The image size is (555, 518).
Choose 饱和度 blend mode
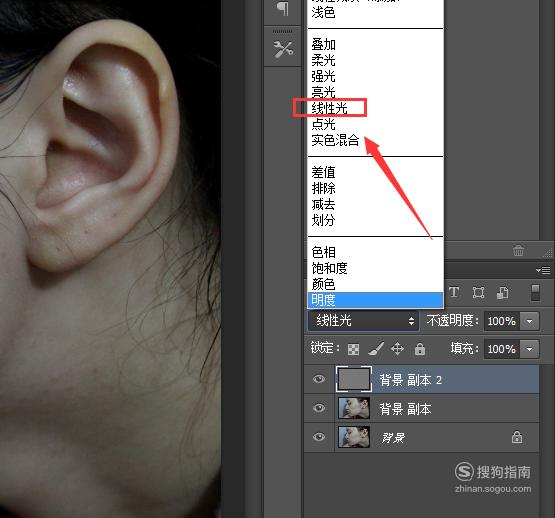coord(375,268)
